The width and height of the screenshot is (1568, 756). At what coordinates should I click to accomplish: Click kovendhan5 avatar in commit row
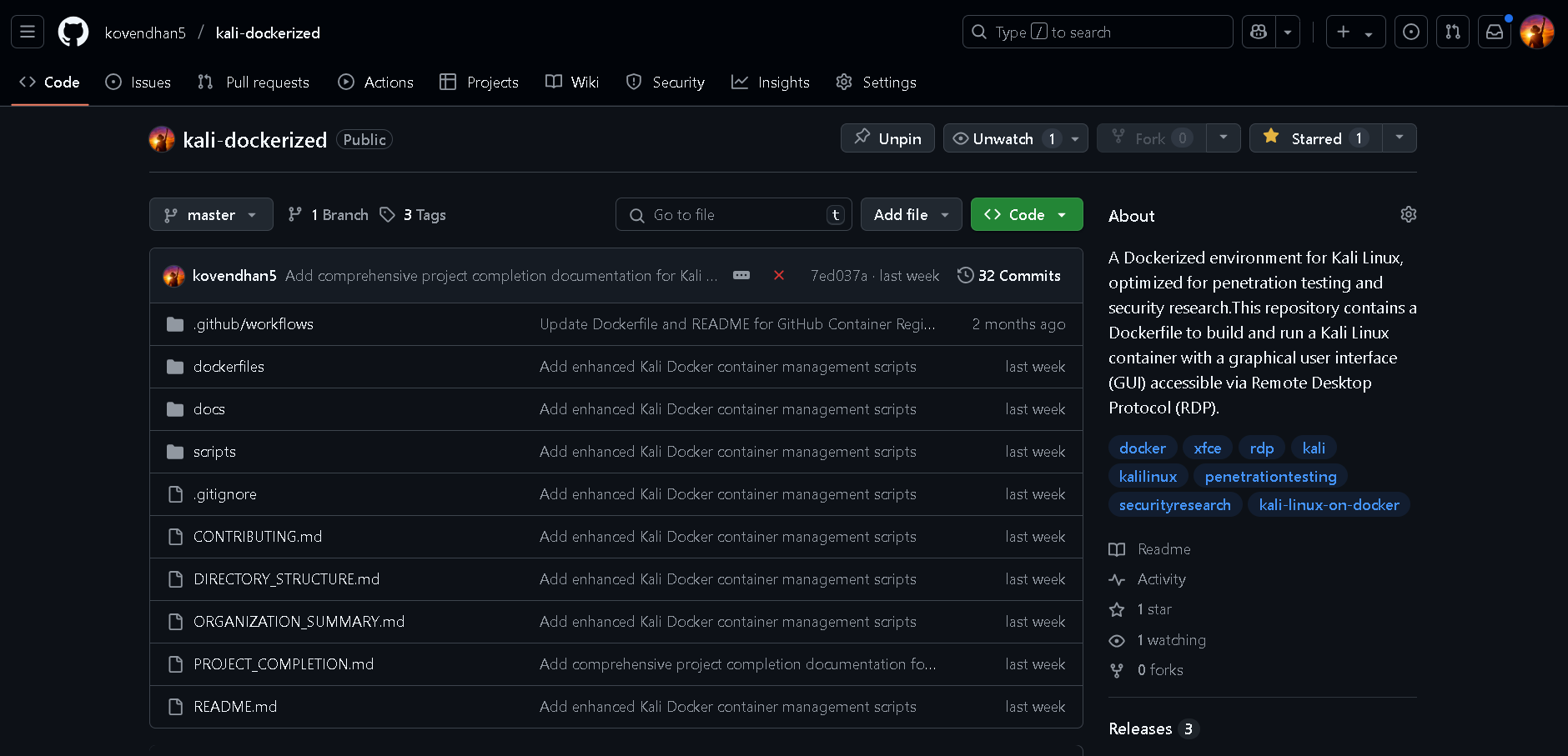(174, 276)
